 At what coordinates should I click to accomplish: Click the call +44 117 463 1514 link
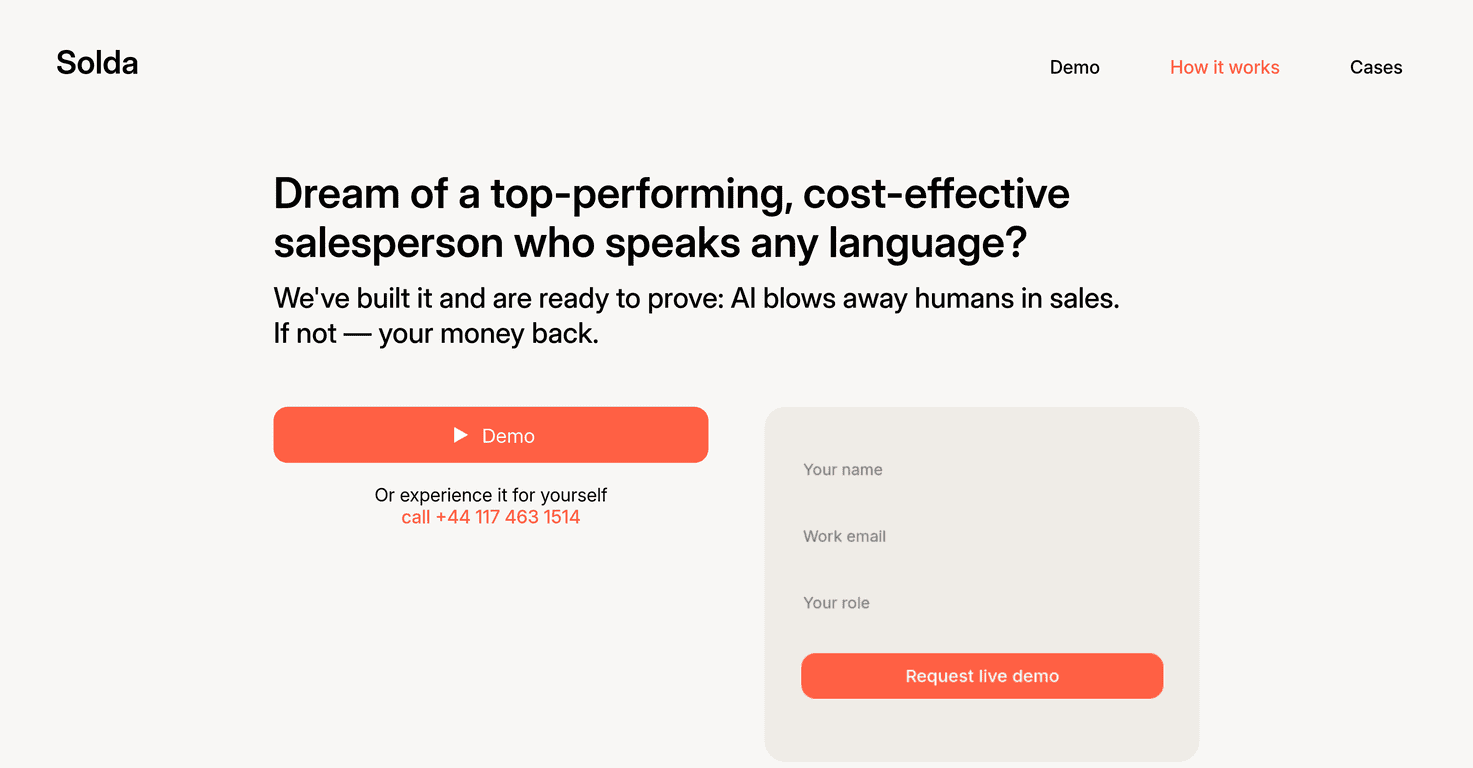tap(490, 517)
